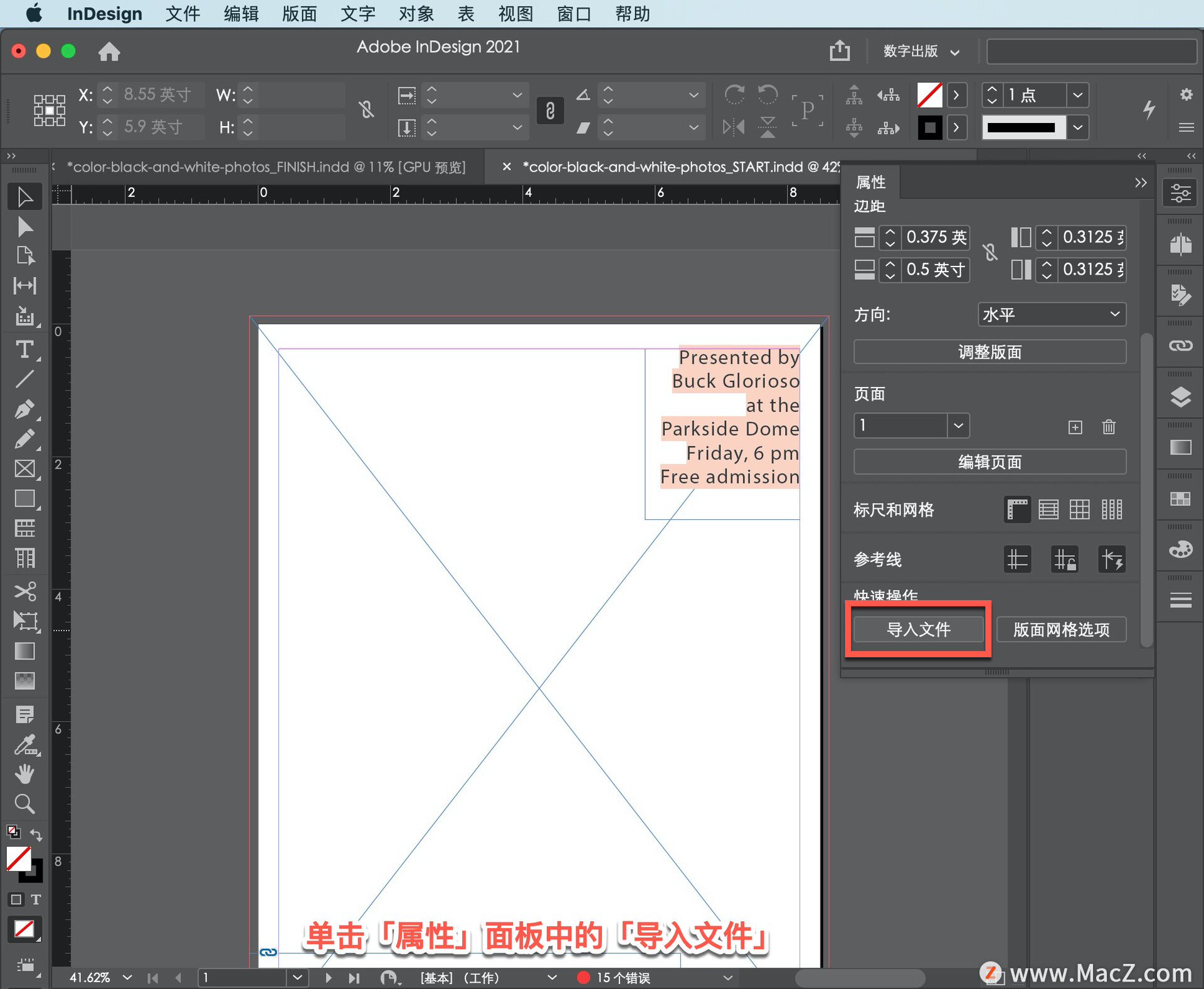Select the Page tool

[x=24, y=256]
